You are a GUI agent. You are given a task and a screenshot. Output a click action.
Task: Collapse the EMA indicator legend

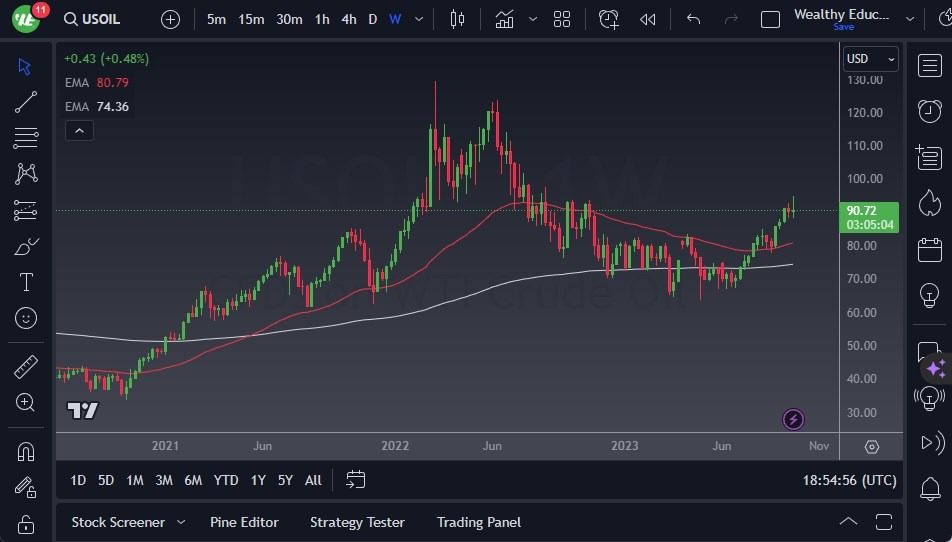click(x=78, y=130)
